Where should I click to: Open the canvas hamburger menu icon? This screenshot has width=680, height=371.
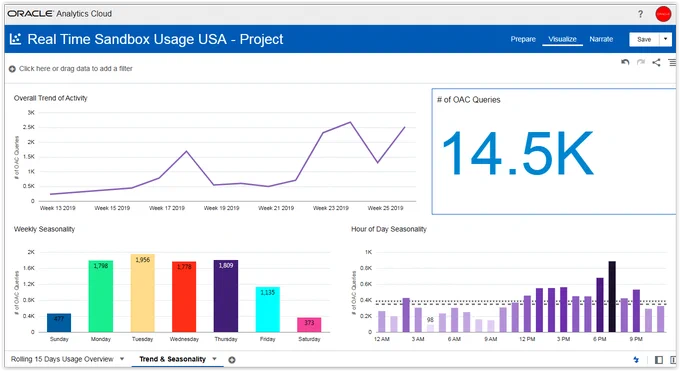tap(672, 62)
